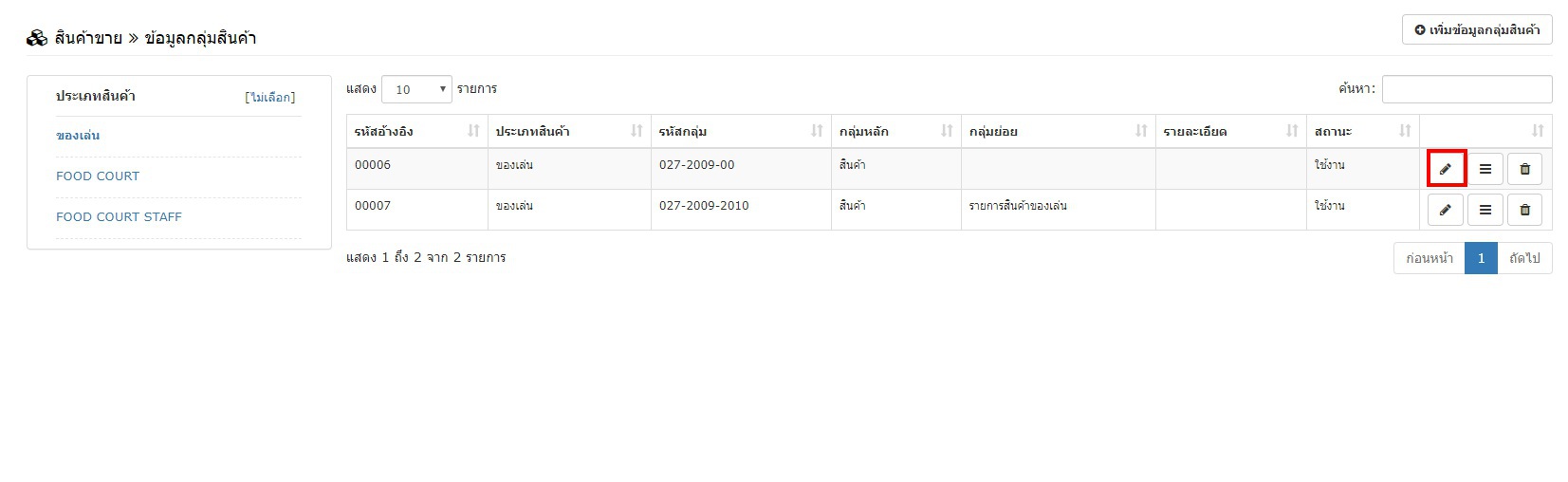The height and width of the screenshot is (482, 1568).
Task: Sort by สถานะ column sort icon
Action: point(1405,131)
